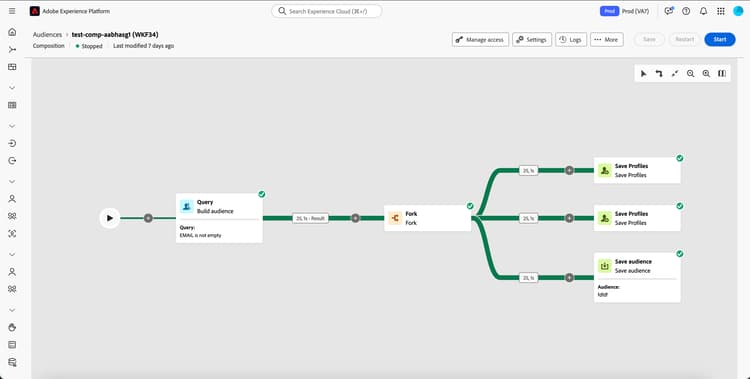Click the Adobe Experience Platform logo
Image resolution: width=750 pixels, height=379 pixels.
(34, 11)
